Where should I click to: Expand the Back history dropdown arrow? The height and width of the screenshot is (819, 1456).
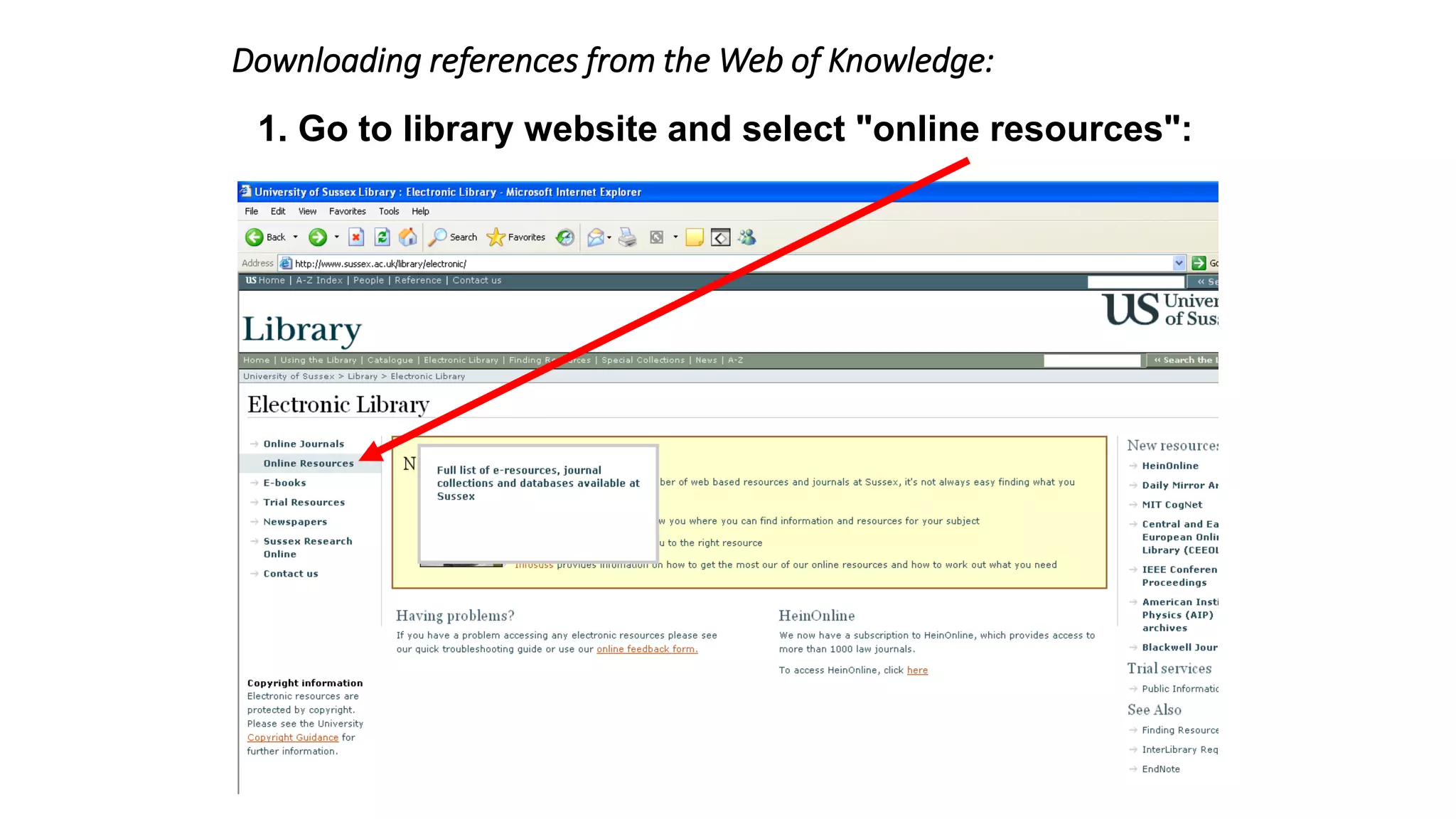(x=296, y=237)
